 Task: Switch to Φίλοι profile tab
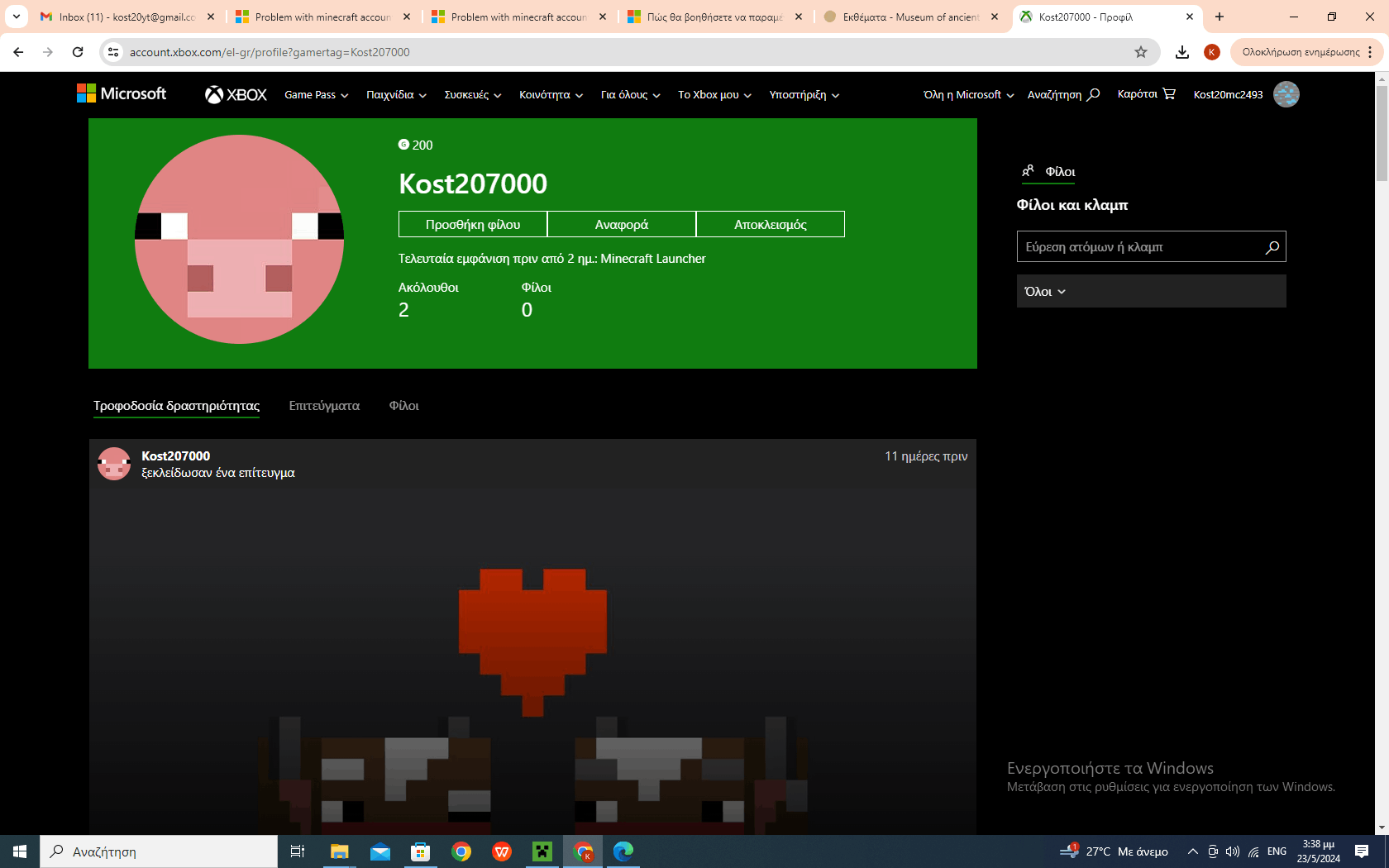(403, 406)
